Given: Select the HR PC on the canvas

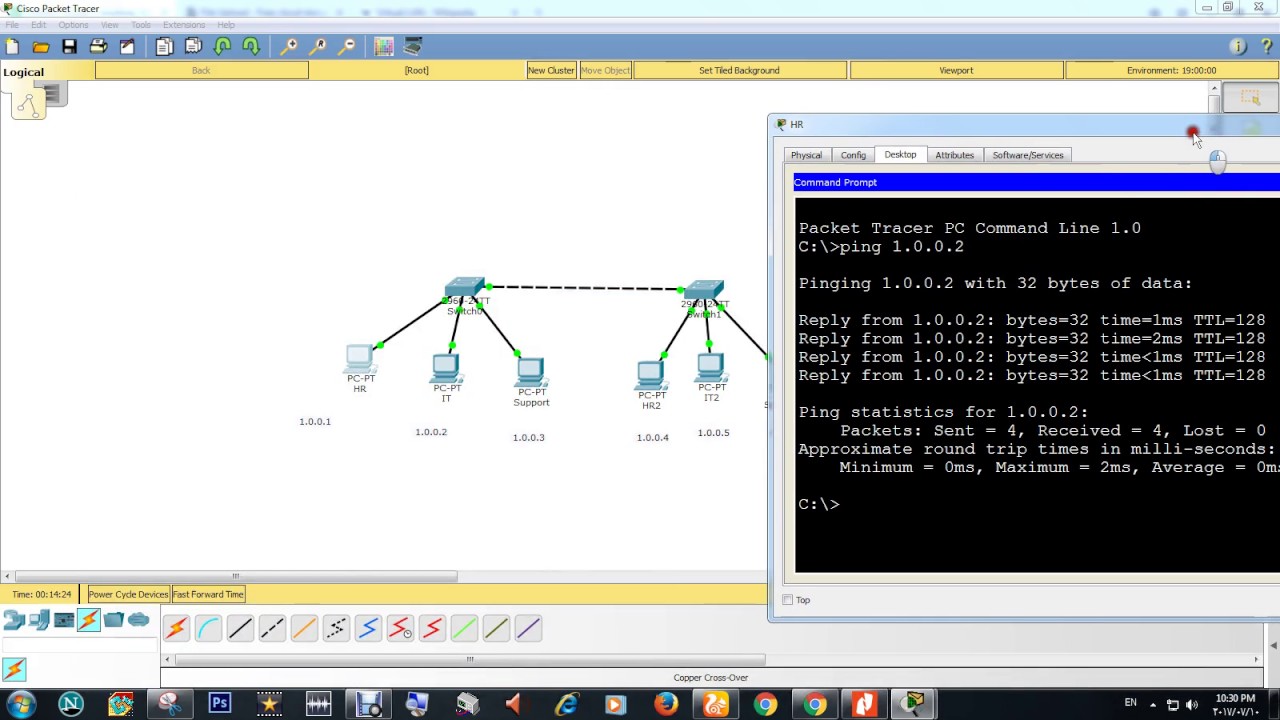Looking at the screenshot, I should tap(360, 358).
